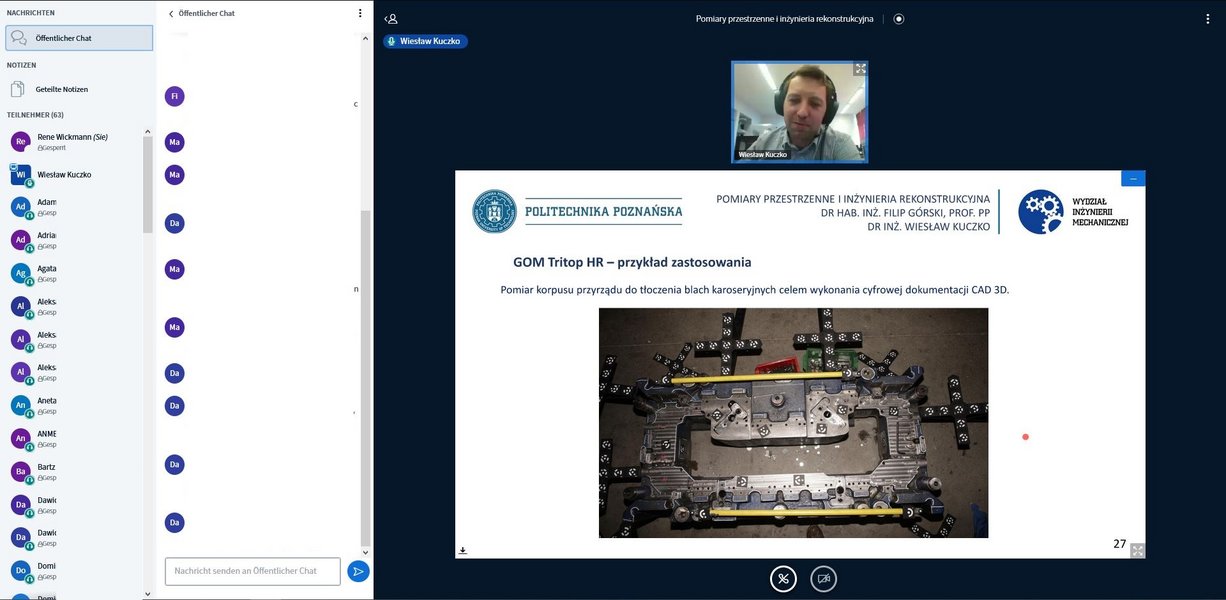Open chat options three-dot menu
Viewport: 1226px width, 600px height.
point(360,14)
